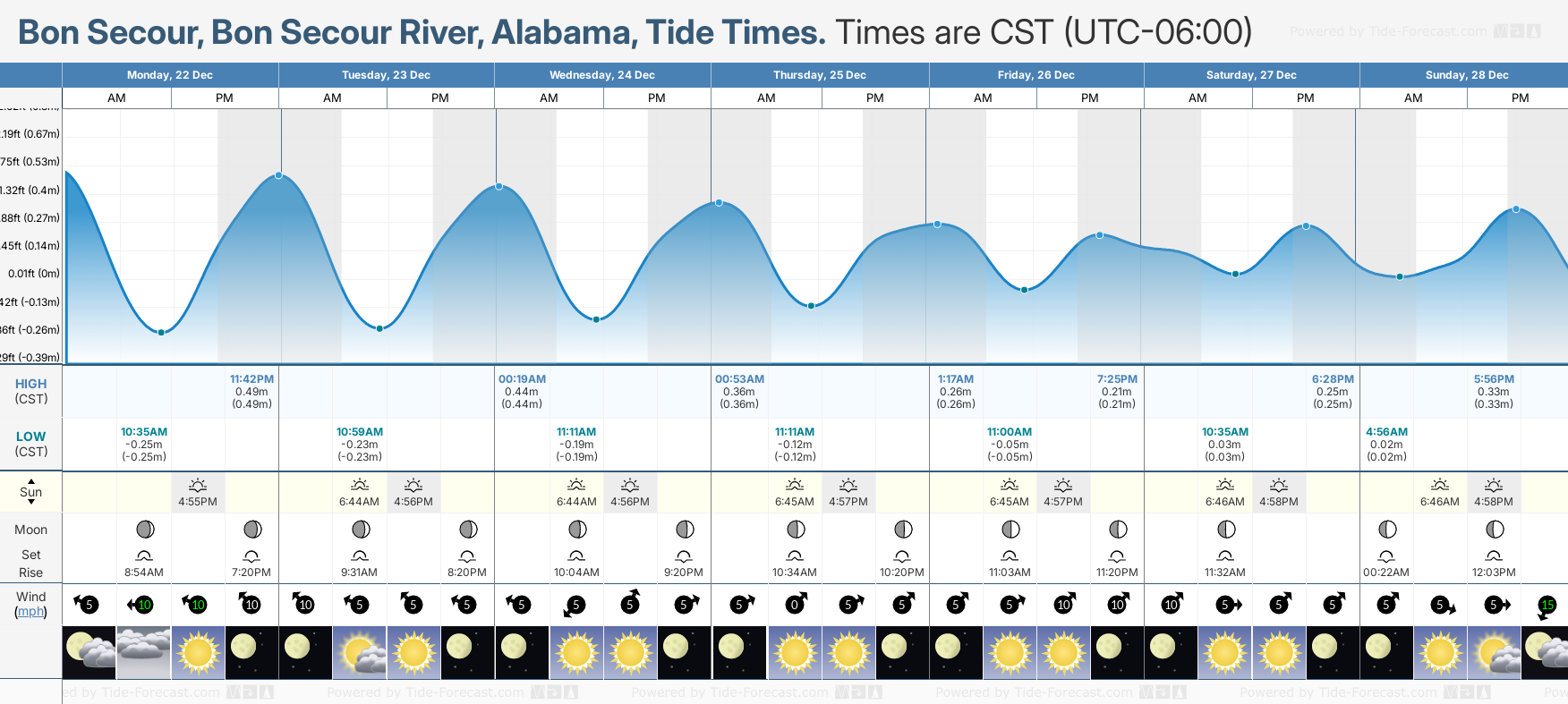The width and height of the screenshot is (1568, 704).
Task: Click the moon phase icon above 7:20PM moonrise
Action: 252,530
